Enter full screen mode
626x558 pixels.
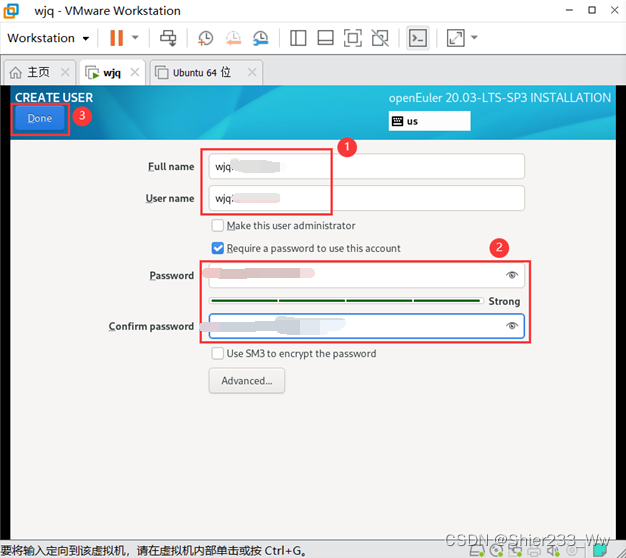coord(353,38)
